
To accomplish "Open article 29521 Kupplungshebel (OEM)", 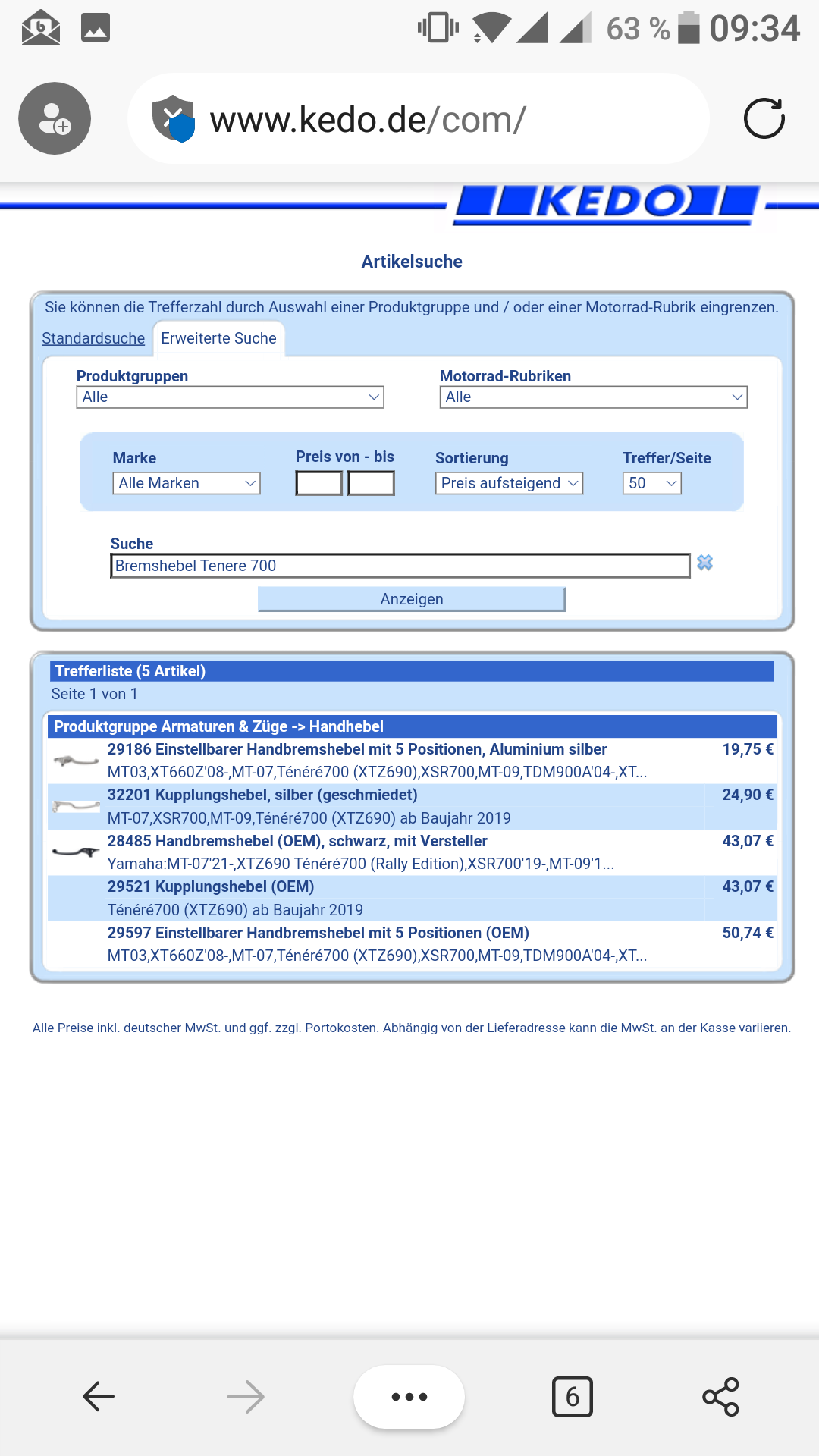I will point(211,886).
